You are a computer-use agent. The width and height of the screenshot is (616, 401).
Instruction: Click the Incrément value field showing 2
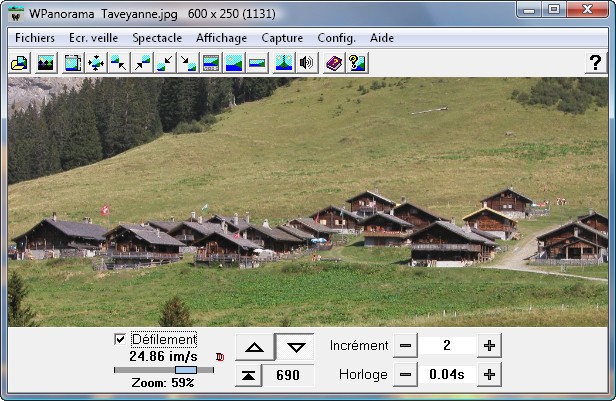(447, 346)
